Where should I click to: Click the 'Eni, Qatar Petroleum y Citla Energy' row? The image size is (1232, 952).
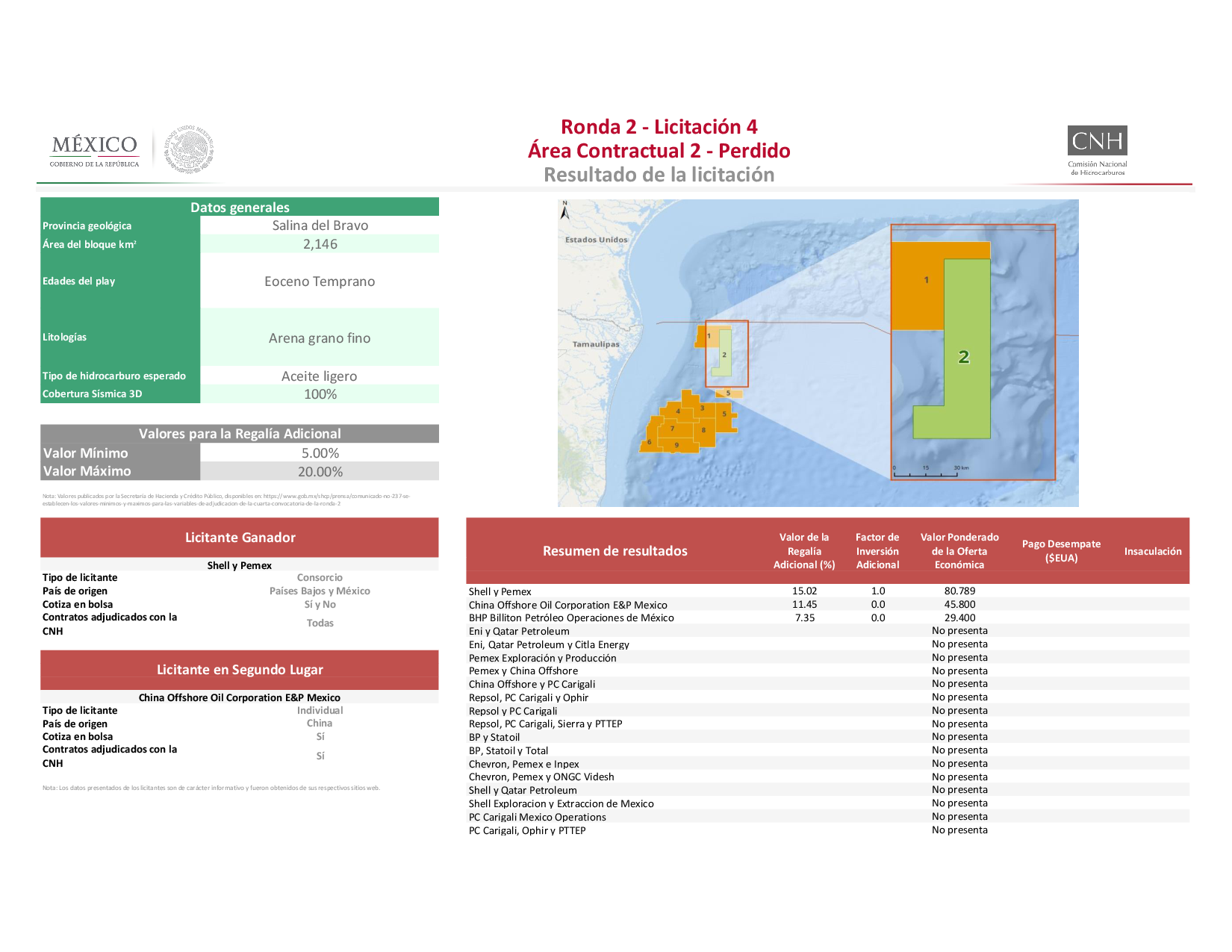(827, 644)
